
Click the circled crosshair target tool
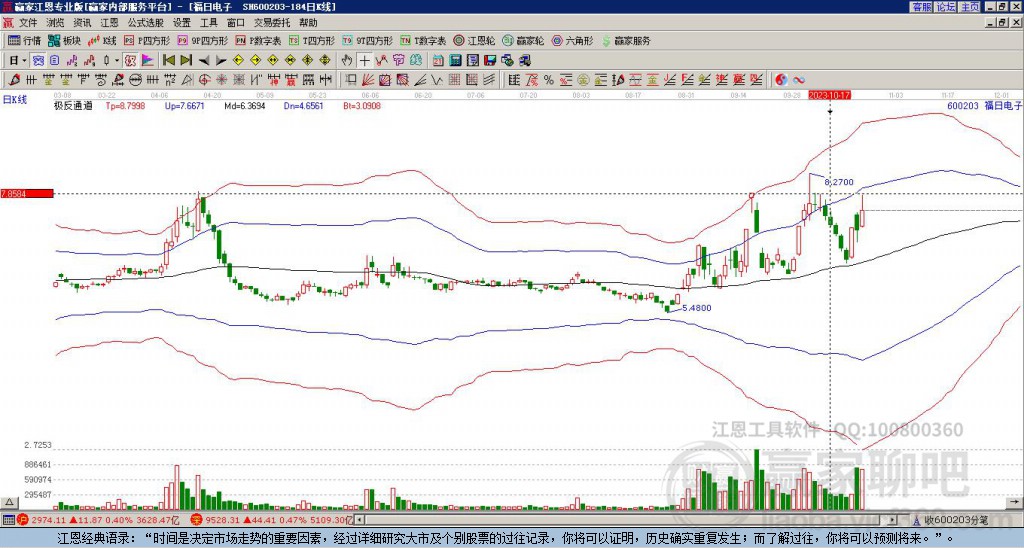204,80
